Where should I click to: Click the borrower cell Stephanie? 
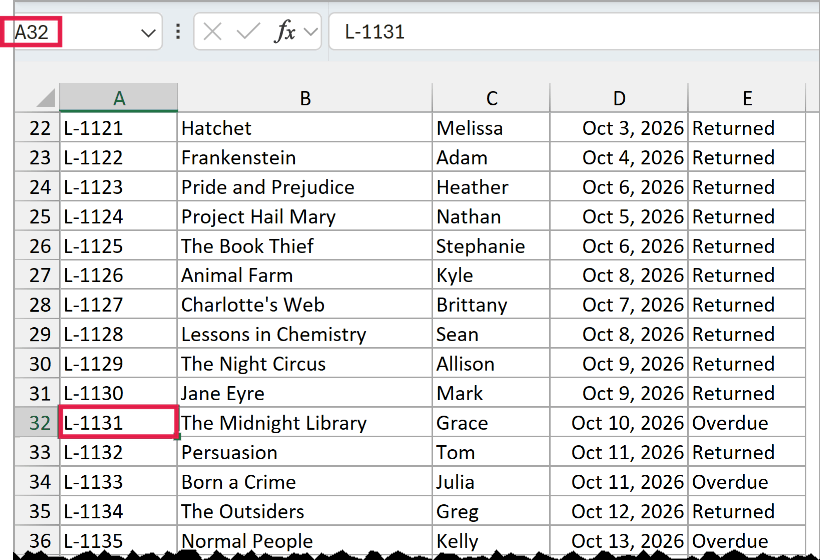491,246
